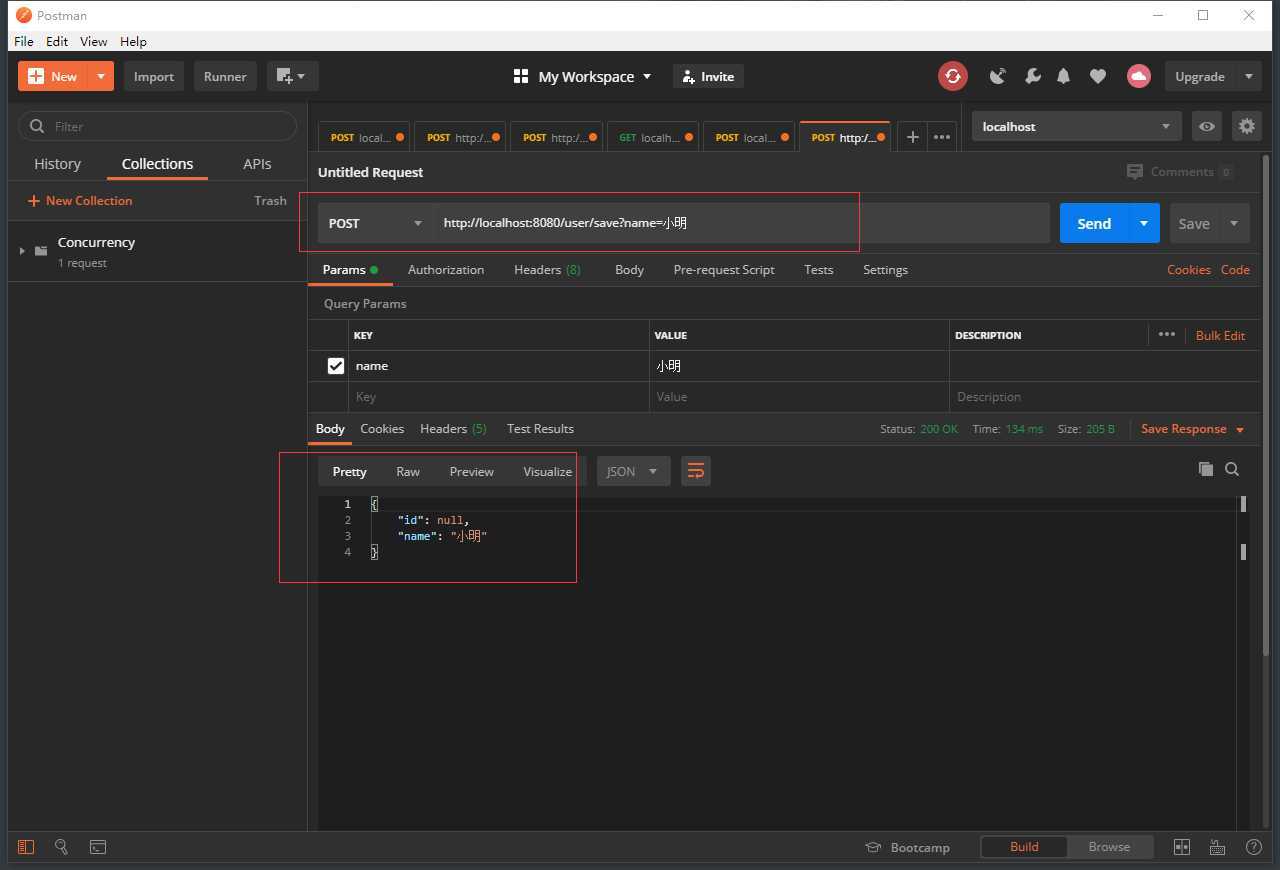The image size is (1280, 870).
Task: Open the Edit menu
Action: 57,41
